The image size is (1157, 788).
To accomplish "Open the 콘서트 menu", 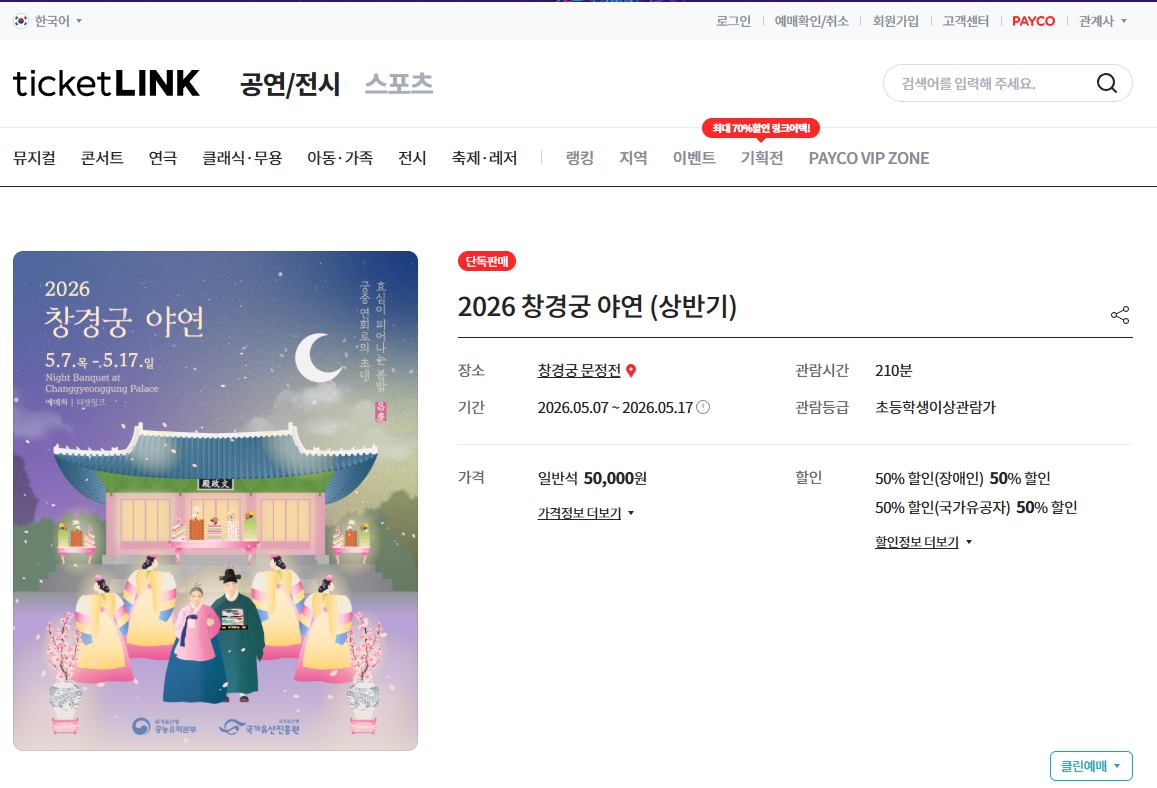I will pos(102,158).
